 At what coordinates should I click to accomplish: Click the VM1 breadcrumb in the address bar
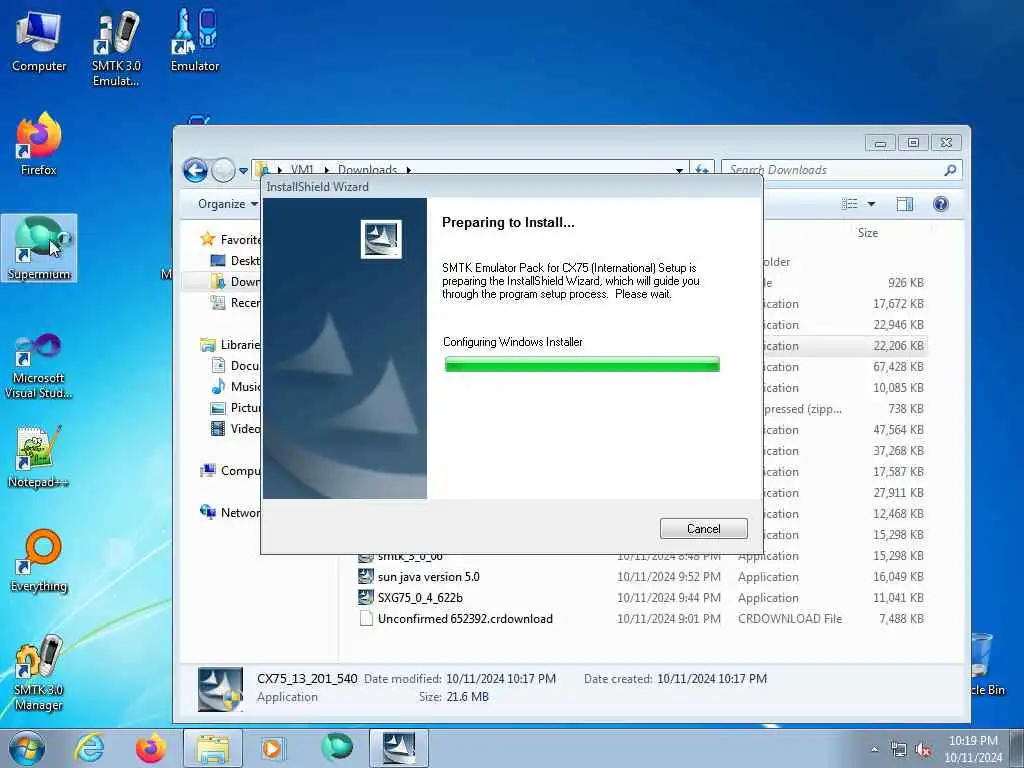click(302, 170)
